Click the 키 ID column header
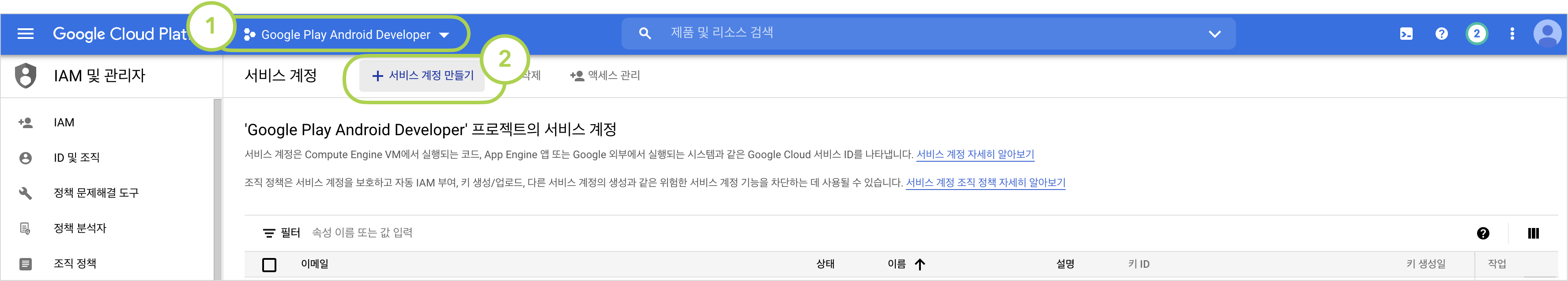This screenshot has height=281, width=1568. [1138, 264]
